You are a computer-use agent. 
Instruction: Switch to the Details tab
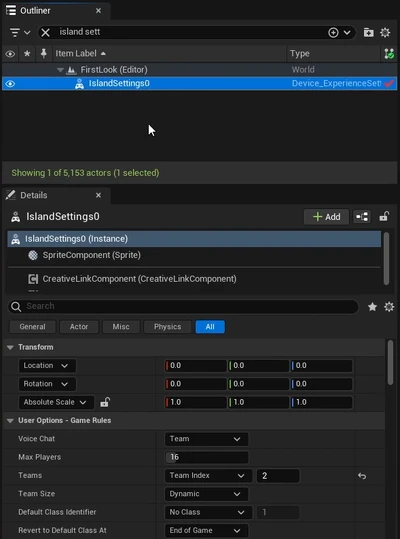click(33, 195)
